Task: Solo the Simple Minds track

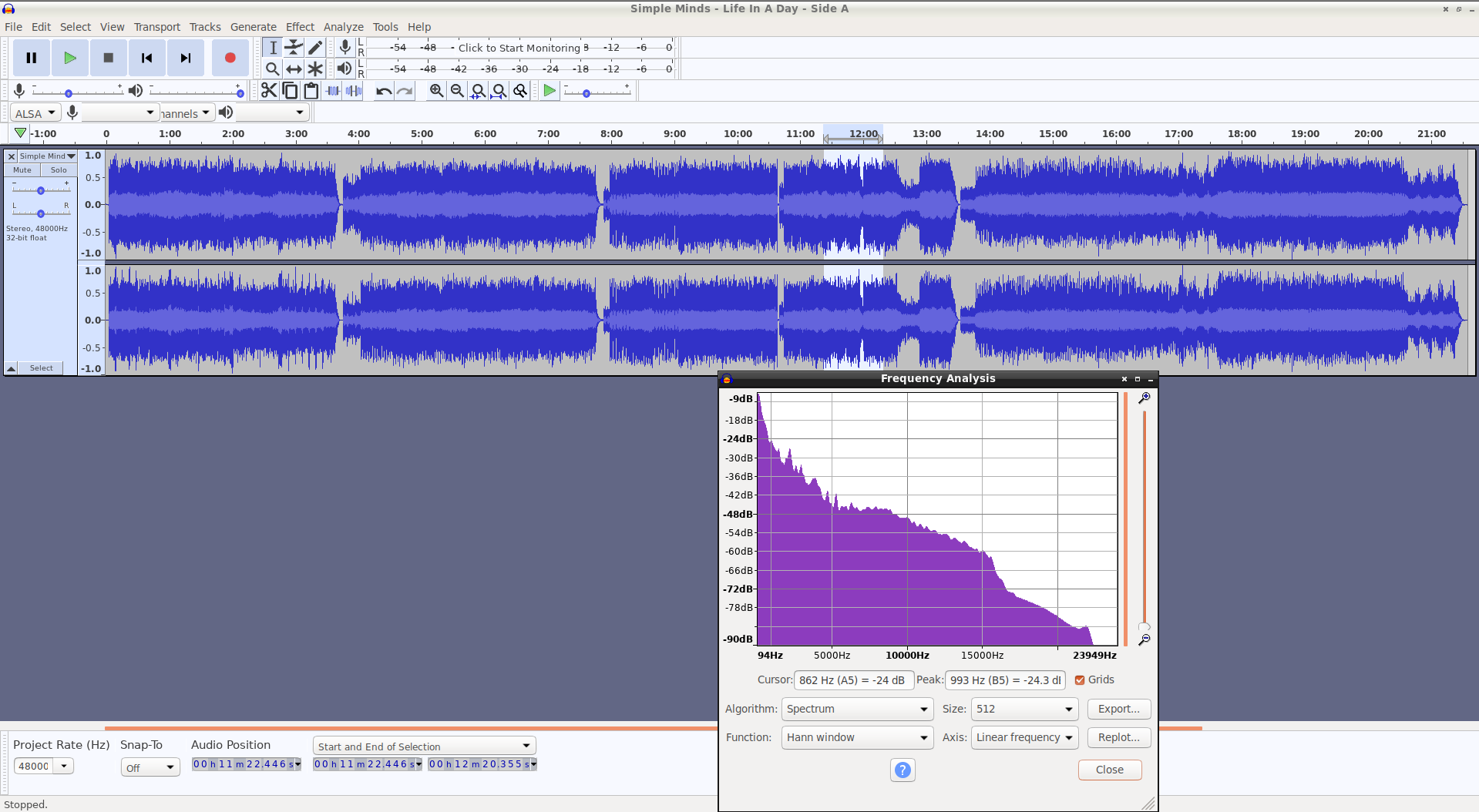Action: coord(59,170)
